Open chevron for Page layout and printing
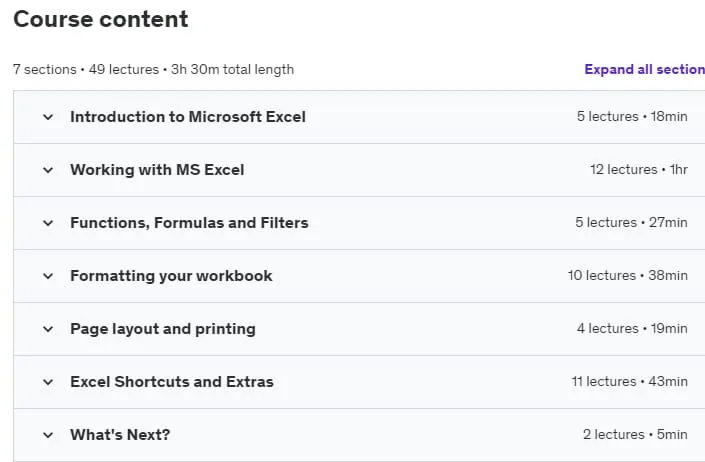The image size is (705, 462). pyautogui.click(x=48, y=329)
